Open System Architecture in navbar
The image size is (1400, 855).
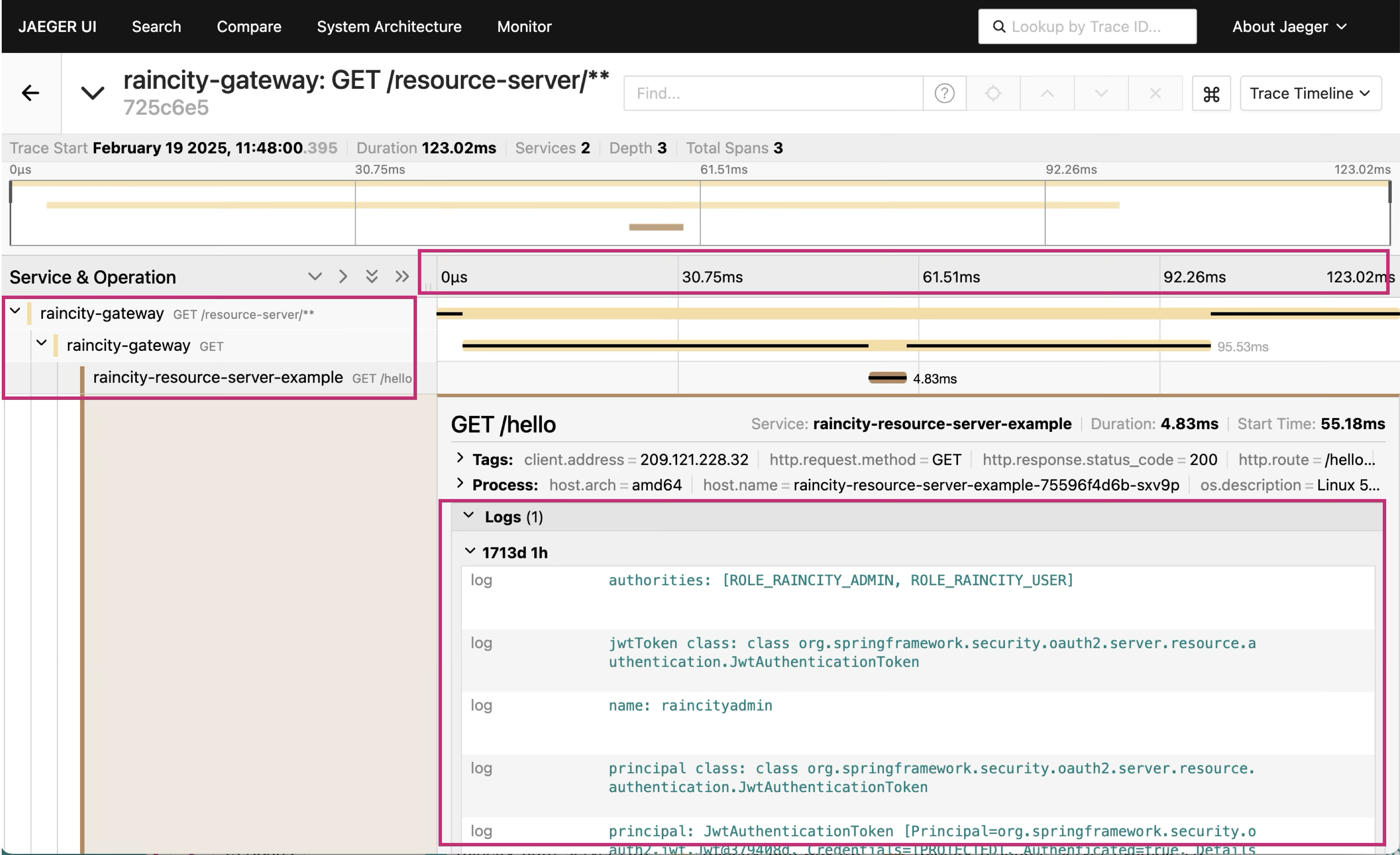pyautogui.click(x=389, y=26)
